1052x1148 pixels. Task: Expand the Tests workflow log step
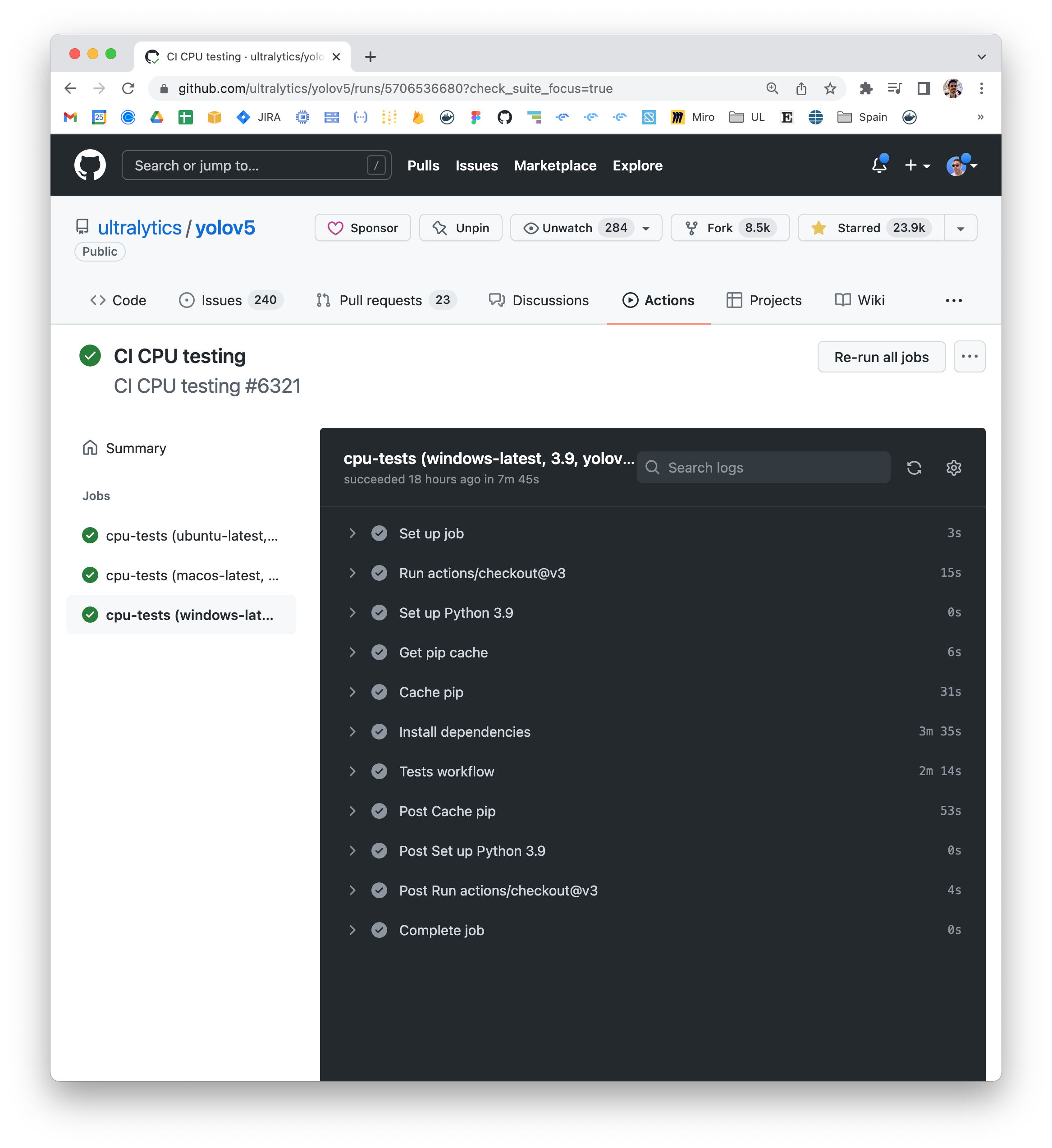coord(352,771)
